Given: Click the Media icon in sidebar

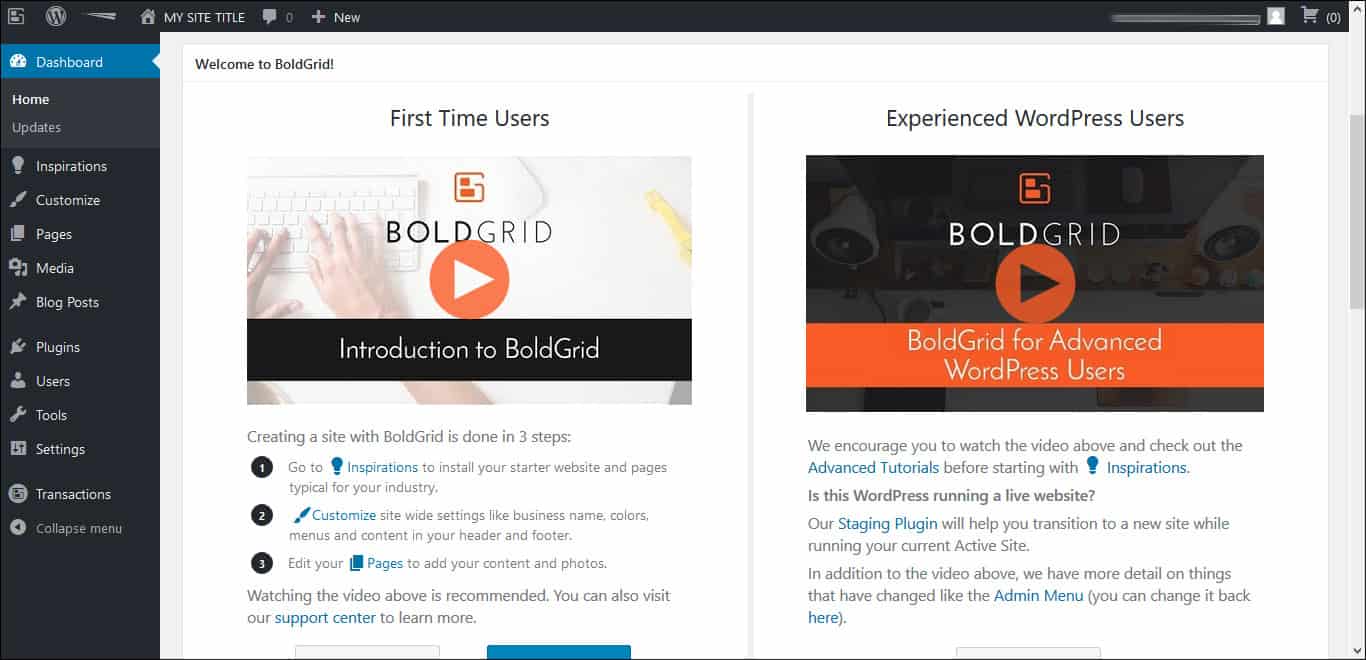Looking at the screenshot, I should pos(18,268).
